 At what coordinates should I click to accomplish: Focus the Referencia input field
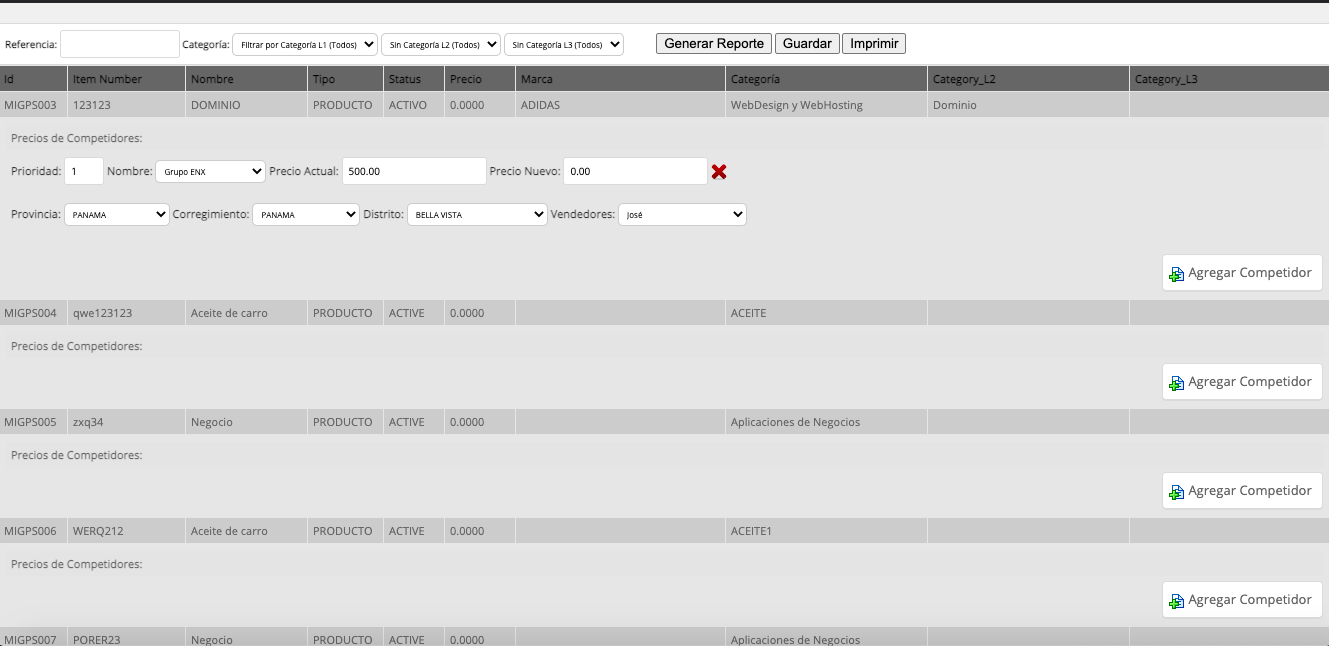click(x=120, y=44)
